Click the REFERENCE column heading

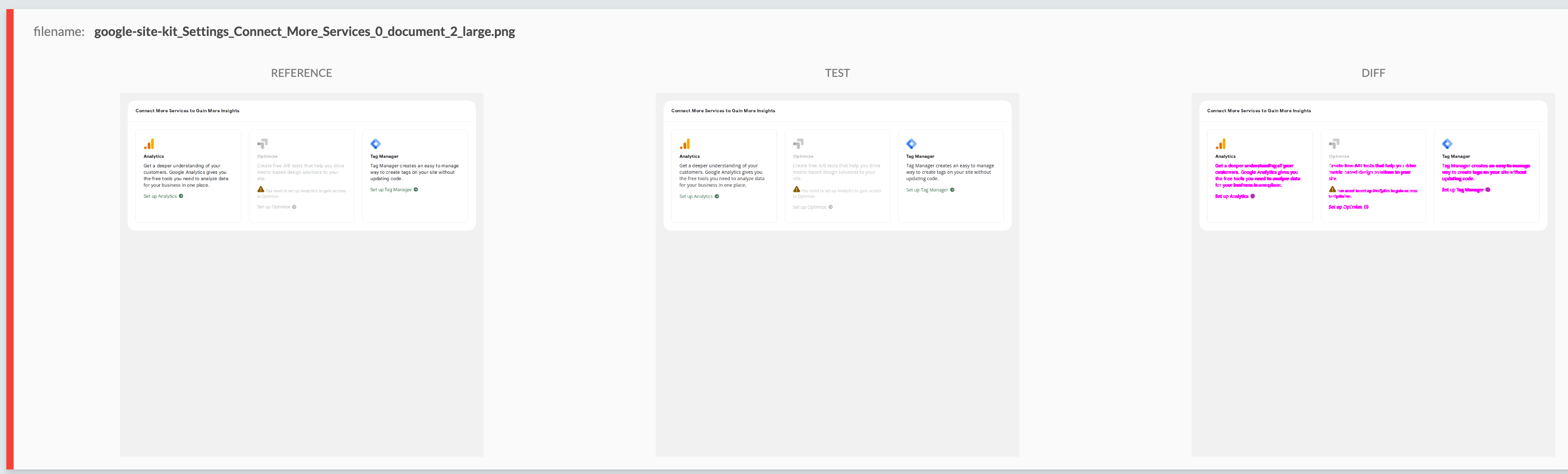pos(301,73)
